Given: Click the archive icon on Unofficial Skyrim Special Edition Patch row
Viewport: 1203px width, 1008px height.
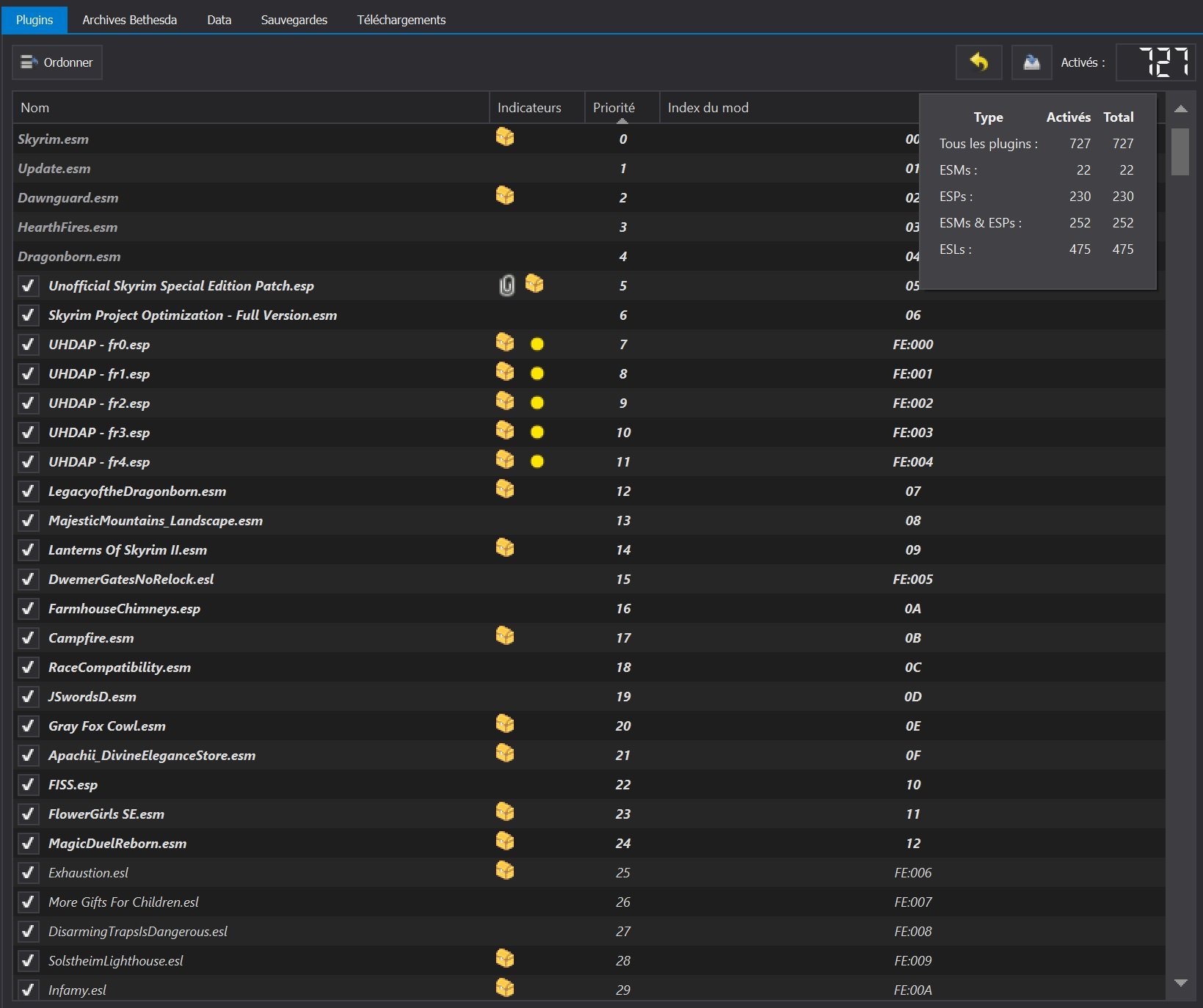Looking at the screenshot, I should point(534,284).
